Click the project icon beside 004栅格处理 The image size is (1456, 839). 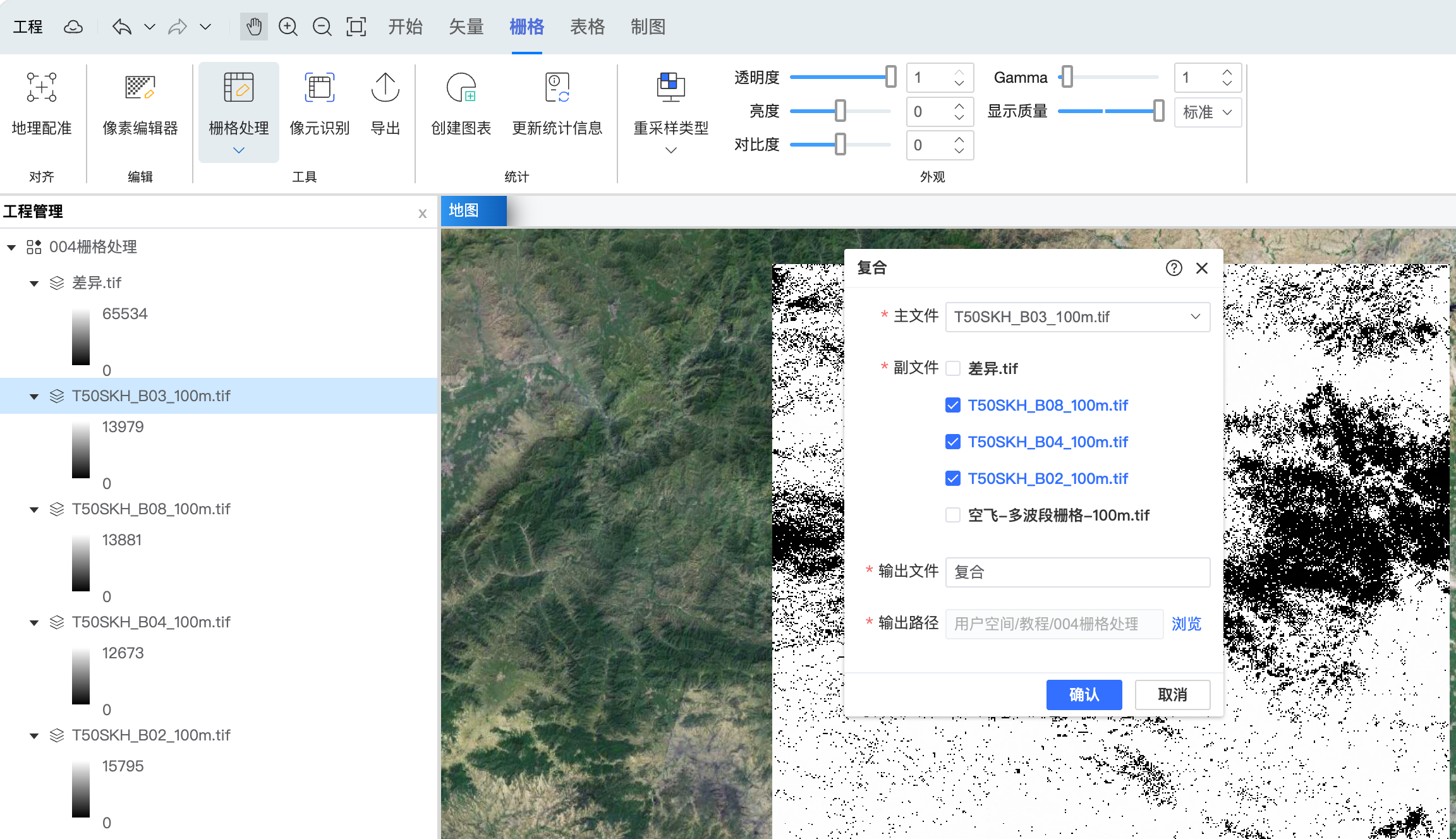34,246
